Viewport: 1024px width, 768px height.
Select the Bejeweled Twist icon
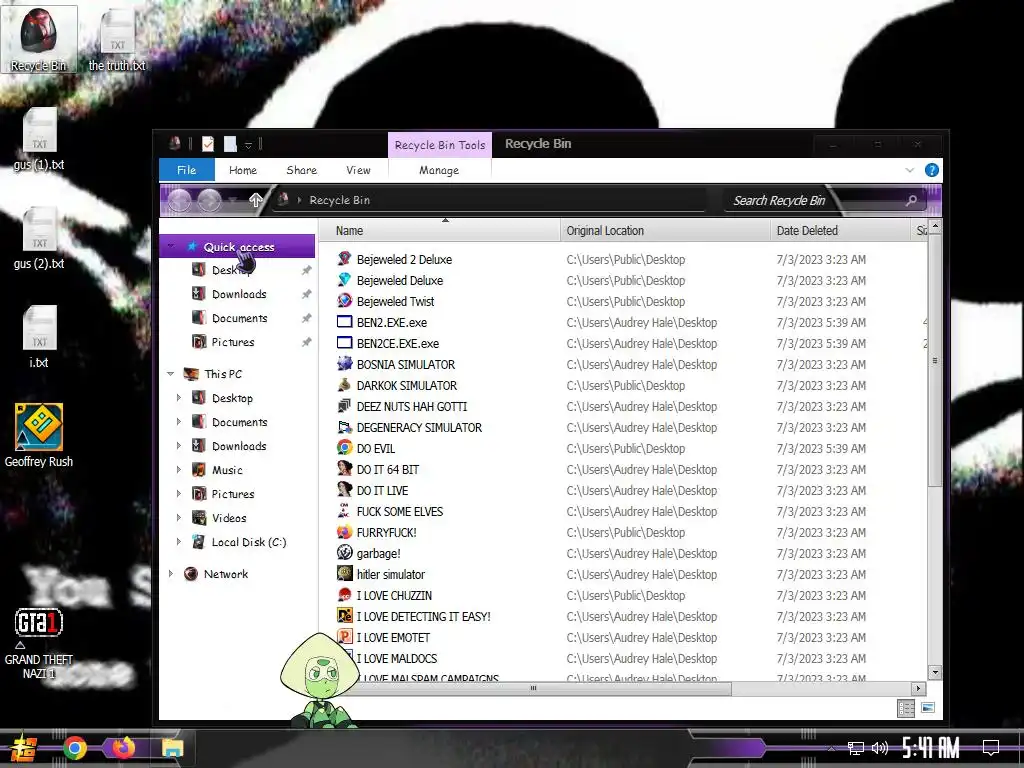tap(344, 301)
